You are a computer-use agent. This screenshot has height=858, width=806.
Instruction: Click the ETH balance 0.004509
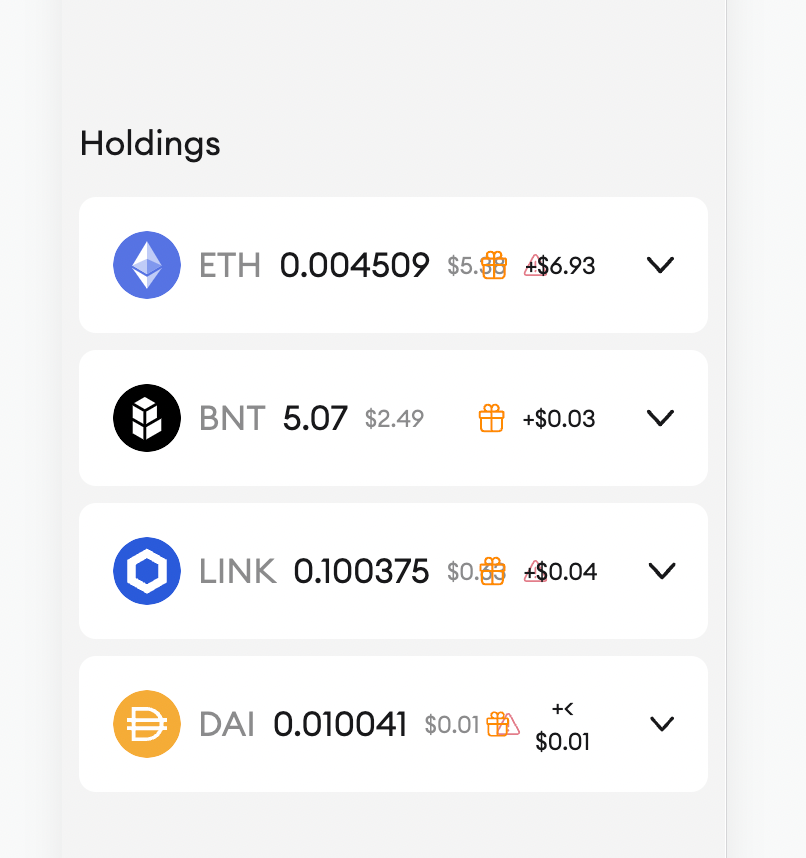click(x=354, y=265)
